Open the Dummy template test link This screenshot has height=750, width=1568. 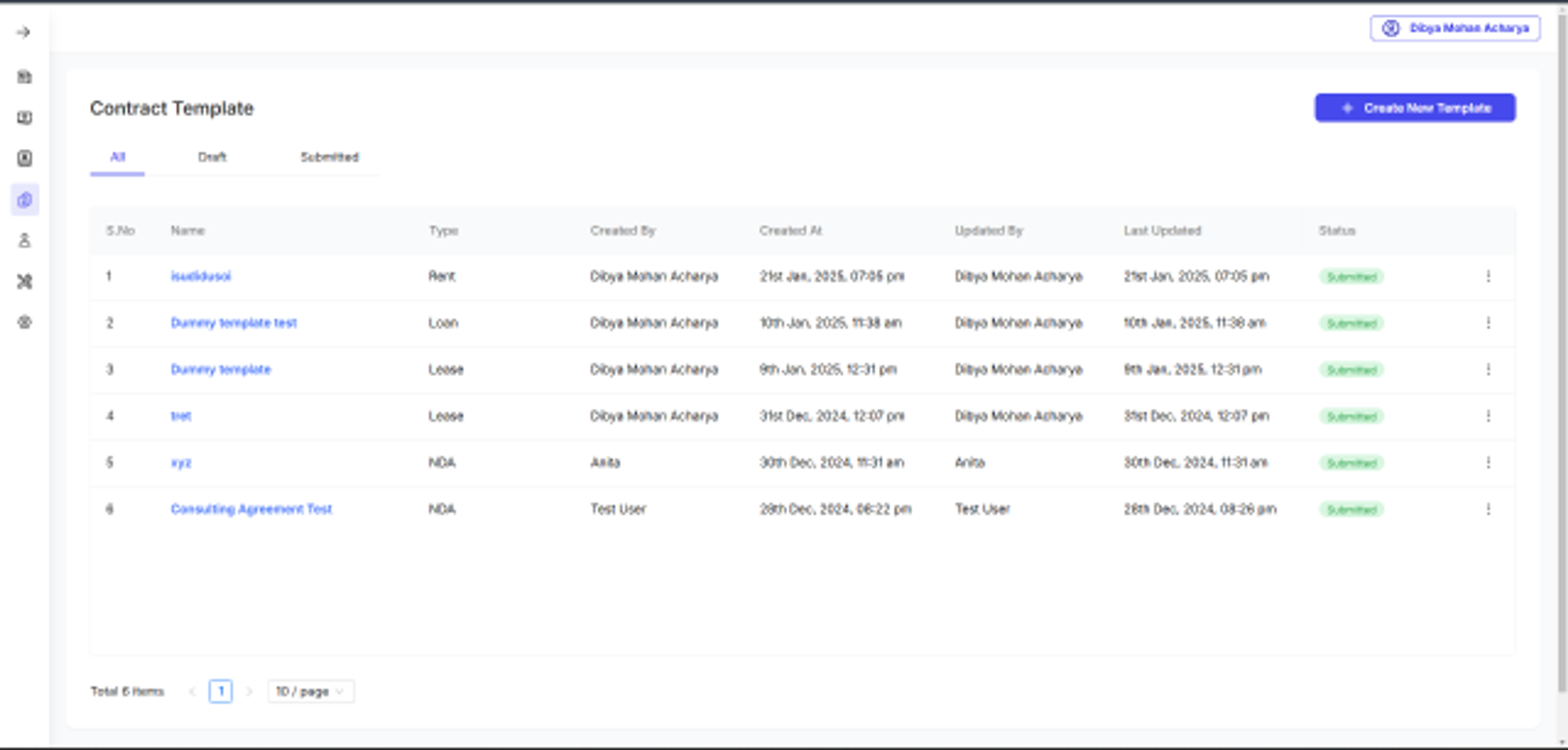(x=234, y=323)
